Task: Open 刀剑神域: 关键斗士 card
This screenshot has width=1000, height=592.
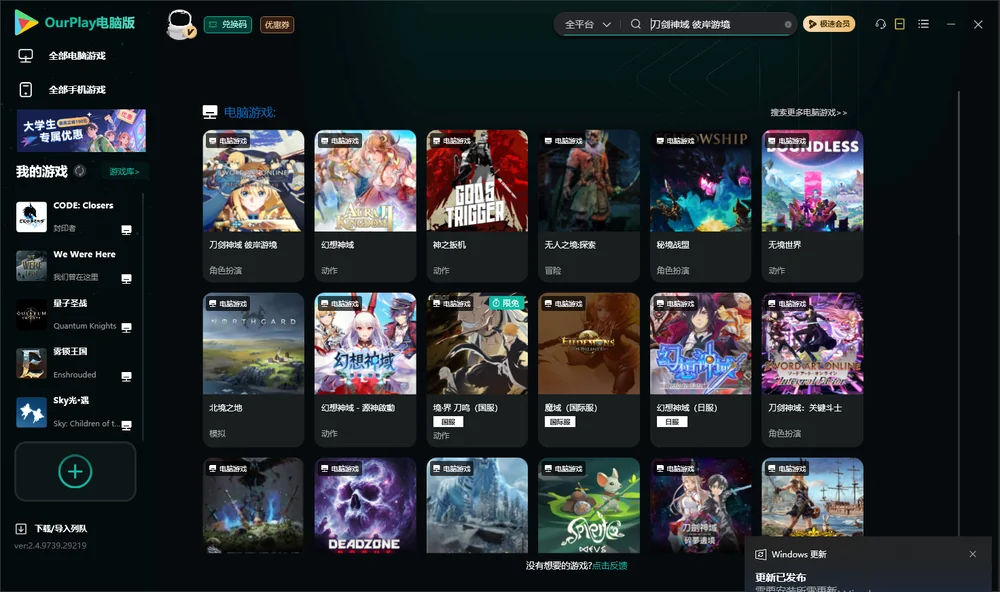Action: [812, 369]
